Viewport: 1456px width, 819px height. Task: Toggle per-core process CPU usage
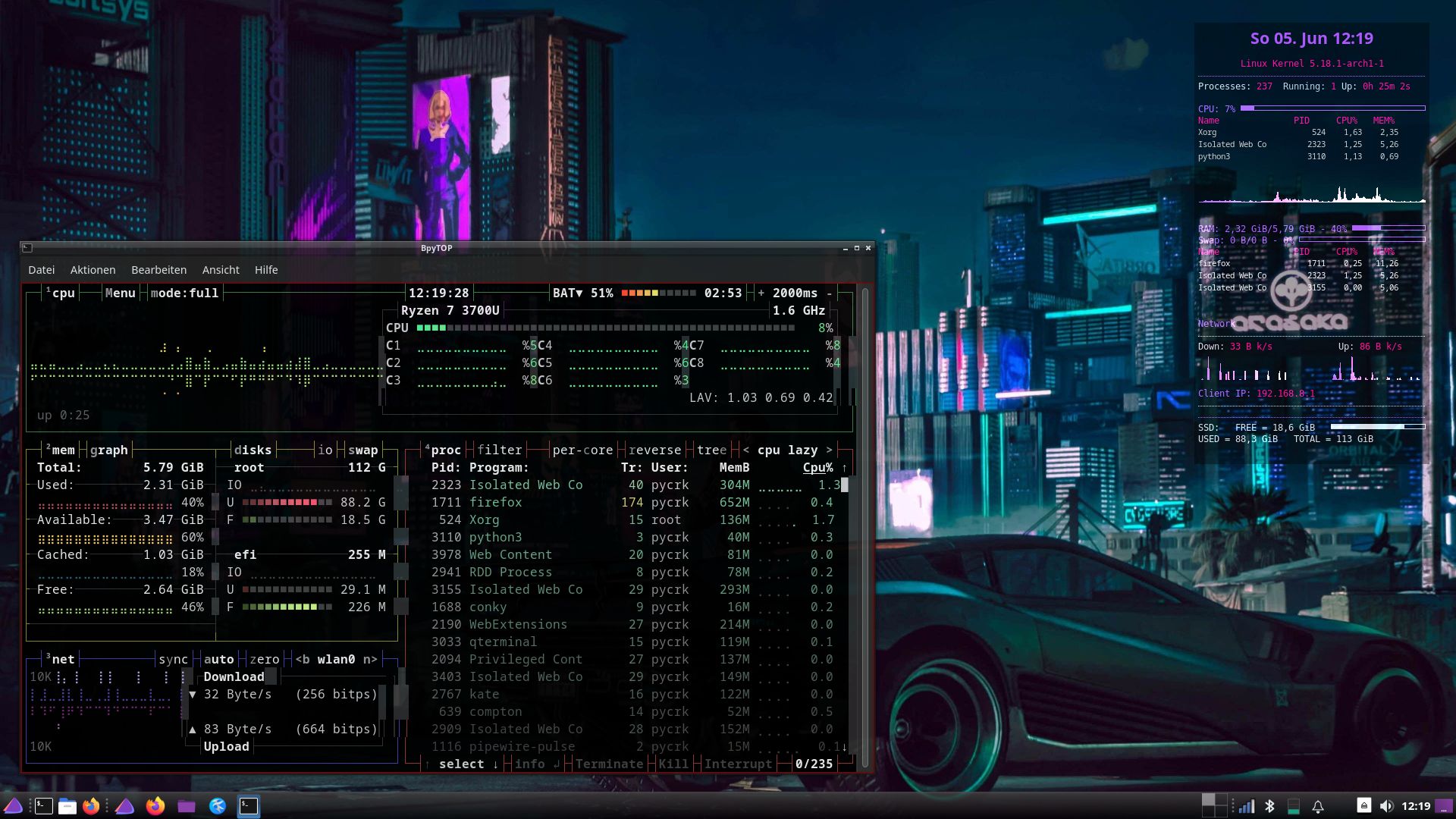tap(582, 450)
